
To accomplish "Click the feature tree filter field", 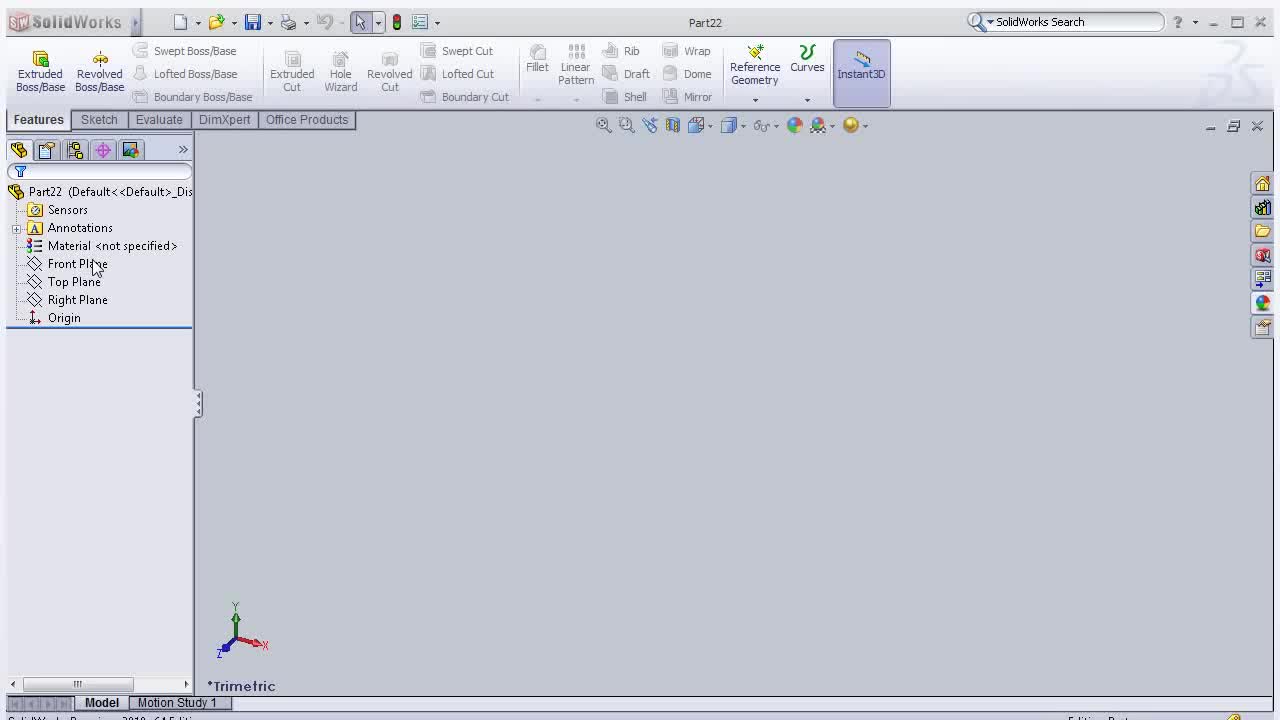I will [100, 172].
